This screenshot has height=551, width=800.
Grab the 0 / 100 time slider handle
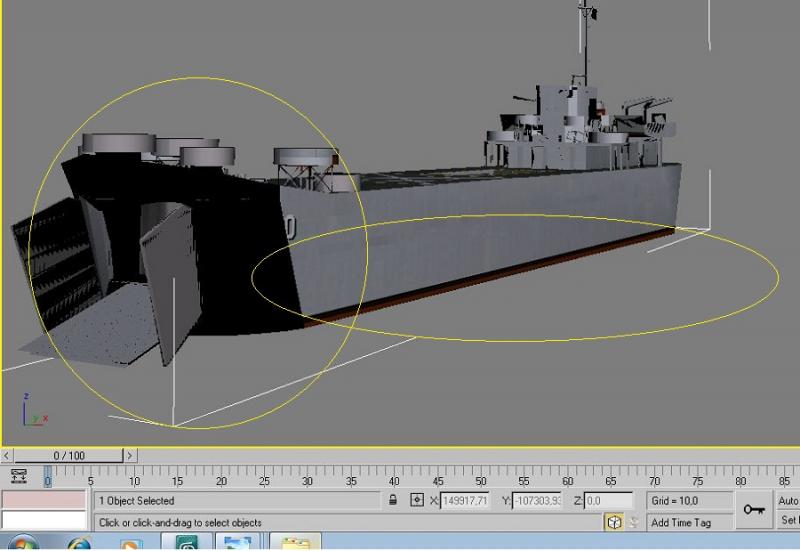click(69, 455)
